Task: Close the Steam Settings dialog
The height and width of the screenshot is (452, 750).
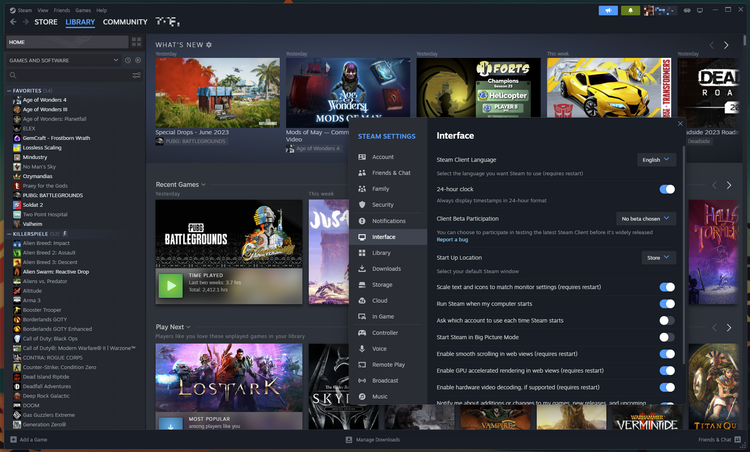Action: tap(680, 123)
